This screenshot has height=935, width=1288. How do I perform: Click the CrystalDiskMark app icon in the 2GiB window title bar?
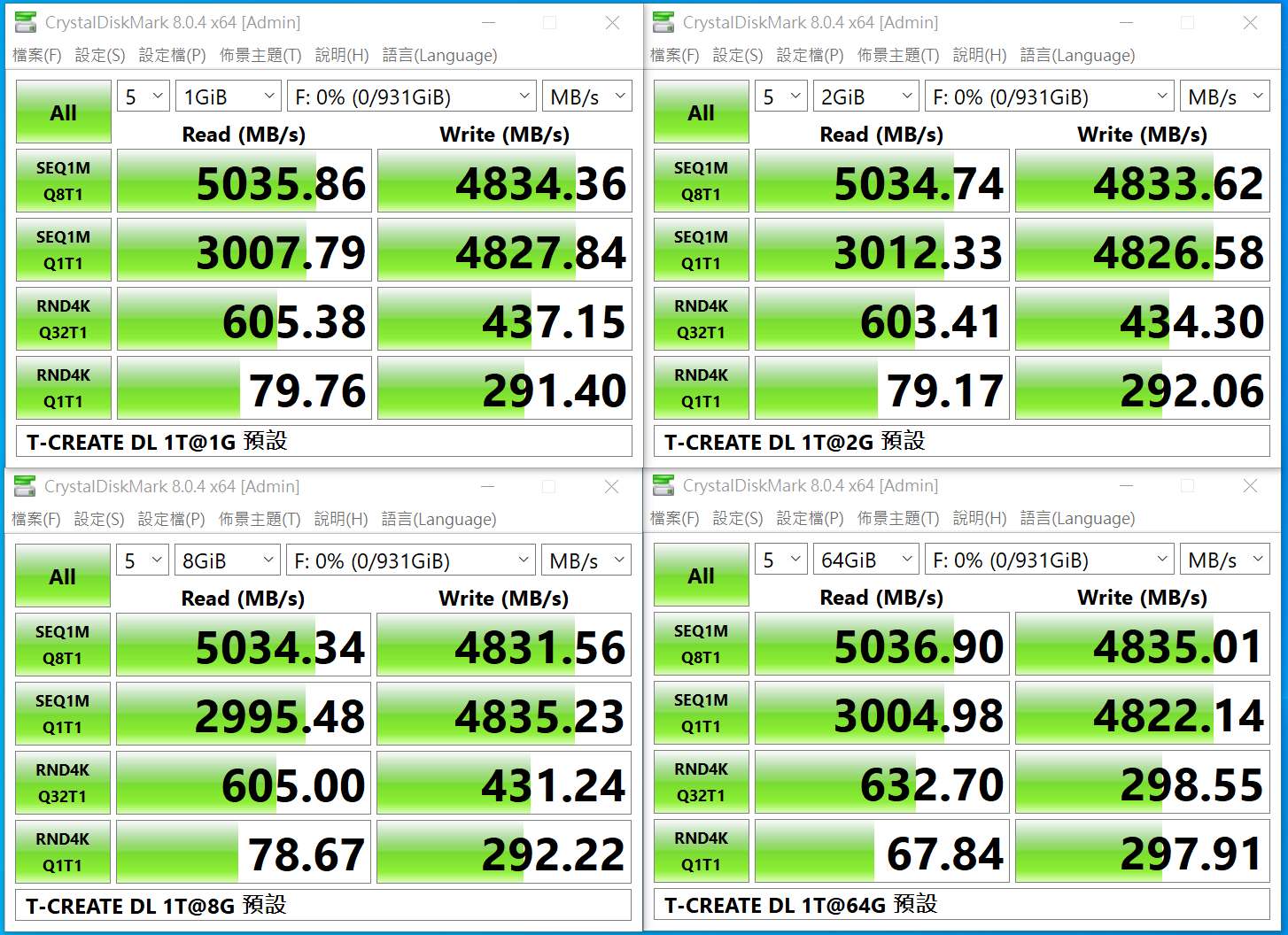pyautogui.click(x=663, y=22)
